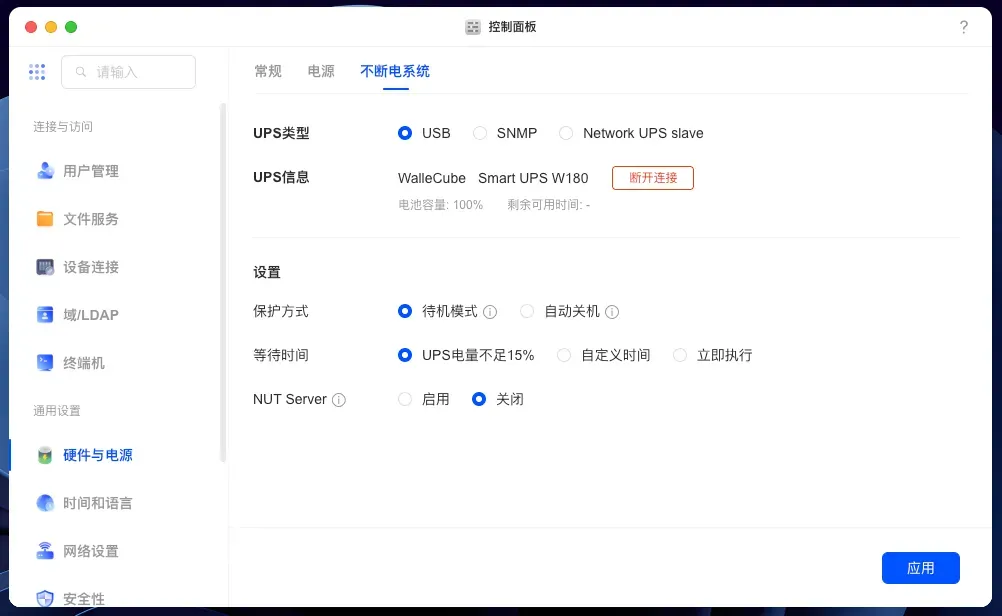Select the 设备连接 device icon
Viewport: 1002px width, 616px height.
coord(45,267)
